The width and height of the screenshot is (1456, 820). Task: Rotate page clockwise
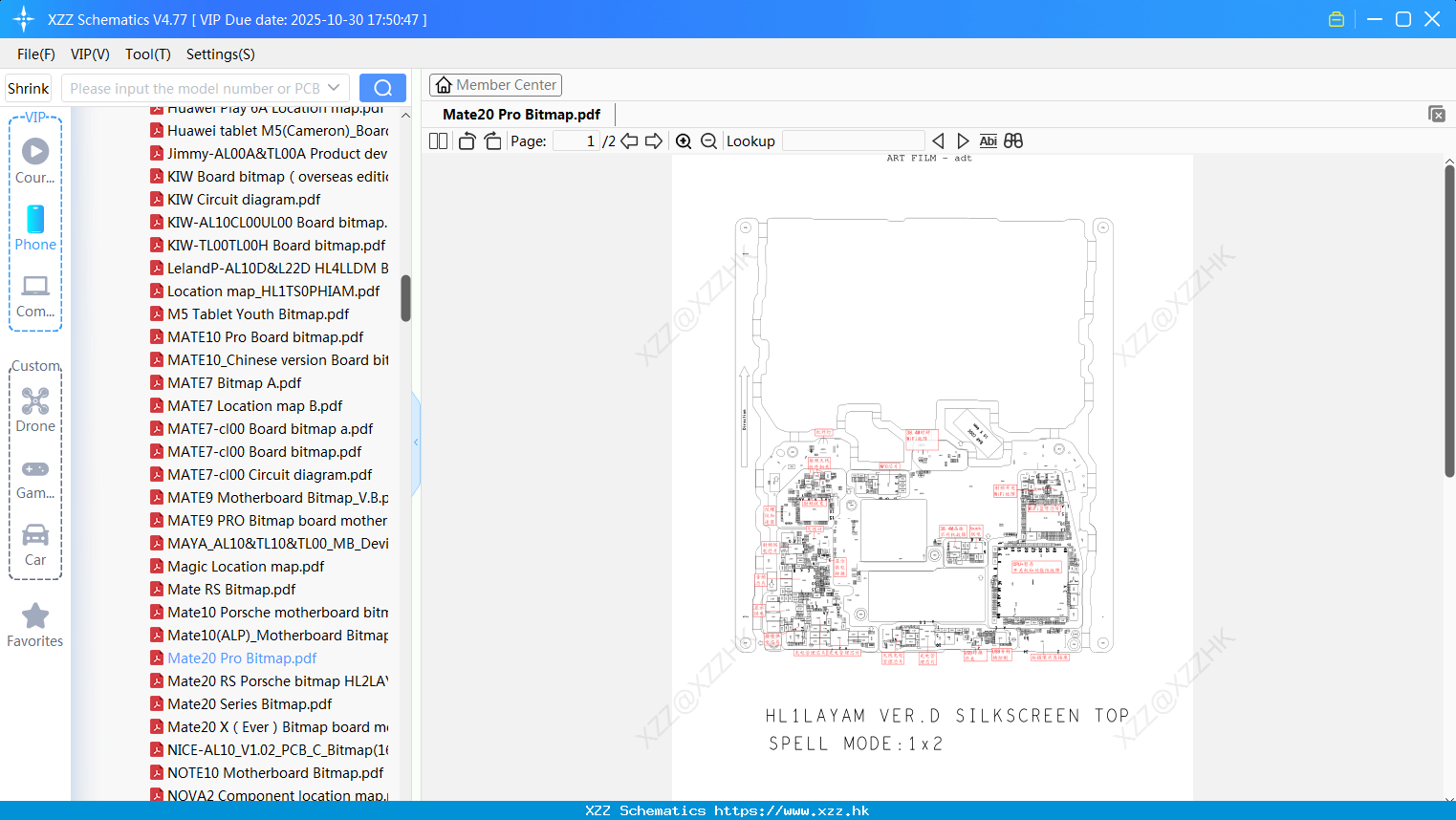[x=492, y=141]
